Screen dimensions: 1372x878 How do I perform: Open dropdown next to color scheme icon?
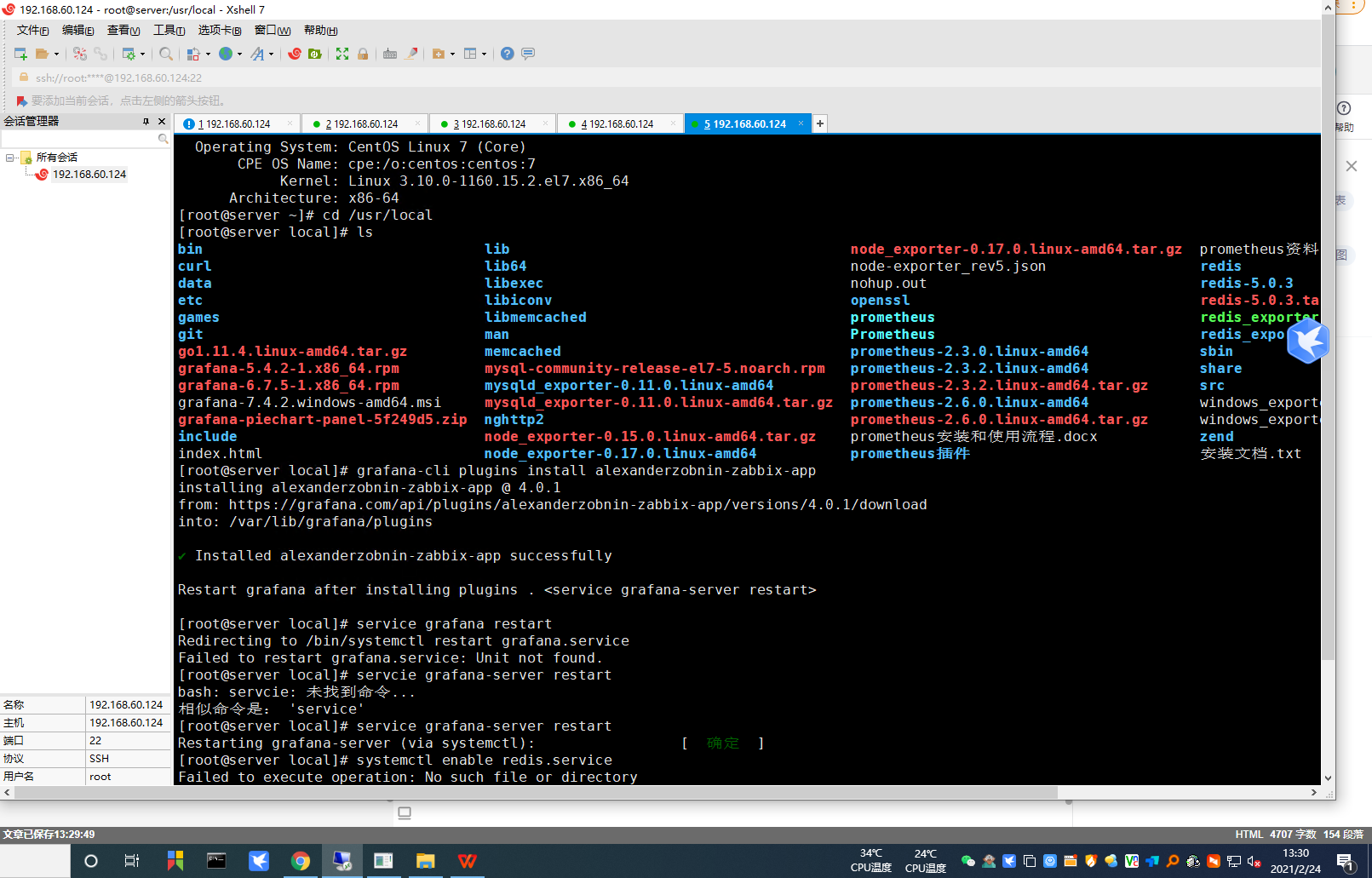[x=208, y=54]
